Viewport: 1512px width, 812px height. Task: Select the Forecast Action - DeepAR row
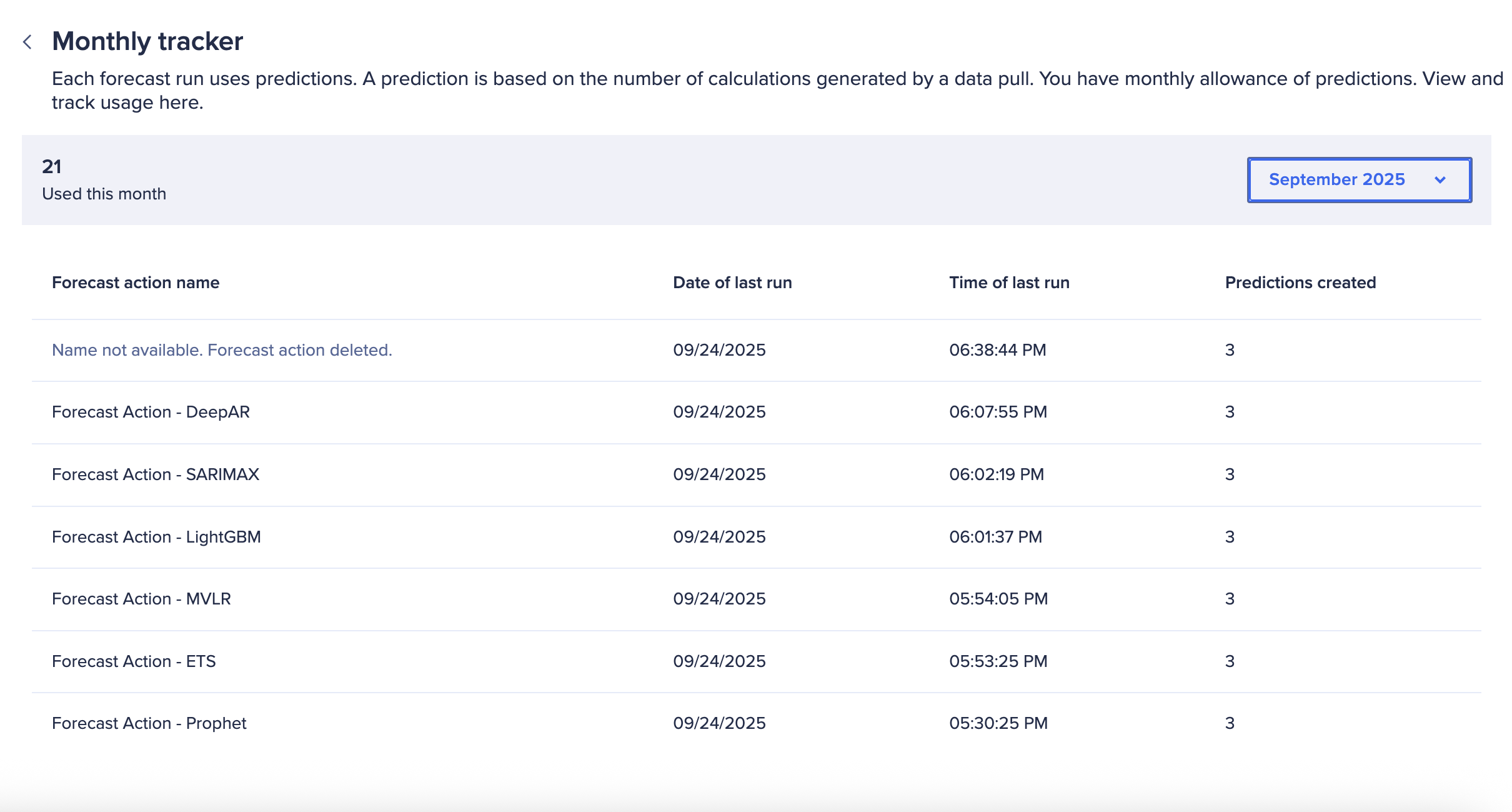click(x=151, y=412)
